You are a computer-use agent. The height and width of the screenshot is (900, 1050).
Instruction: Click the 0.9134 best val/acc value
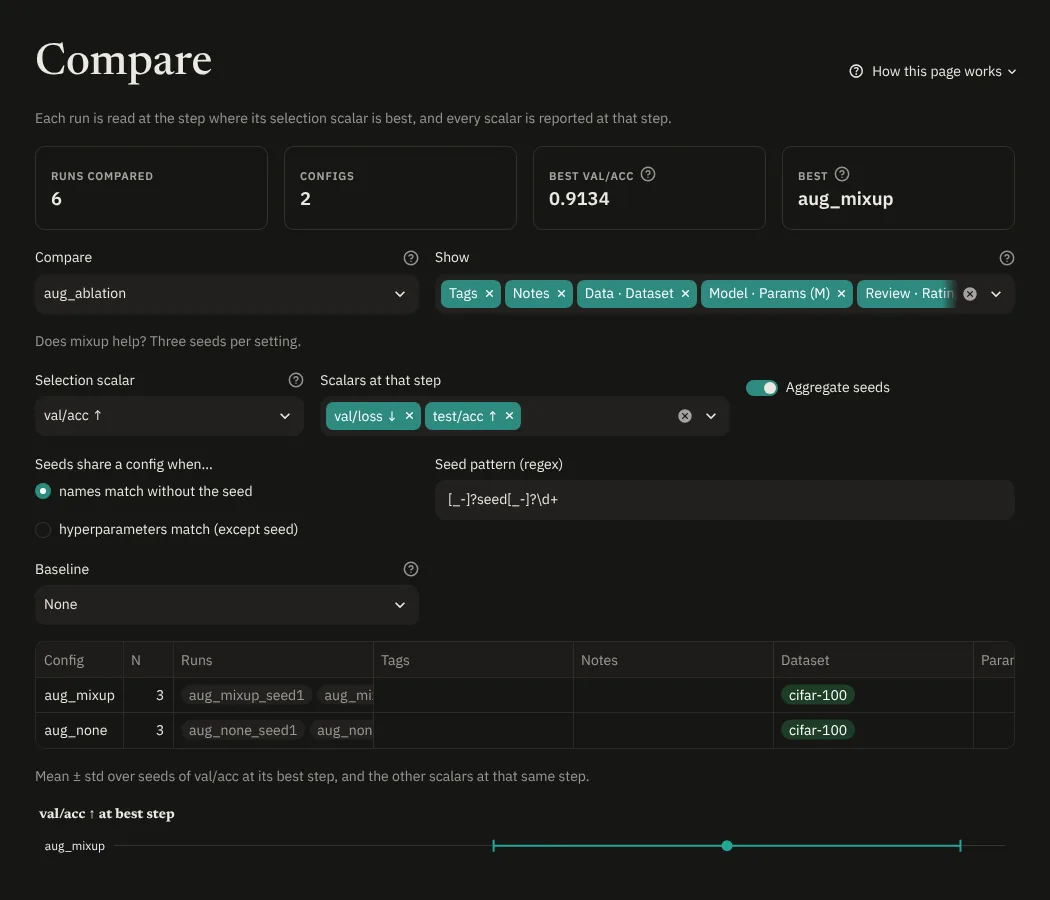point(579,199)
